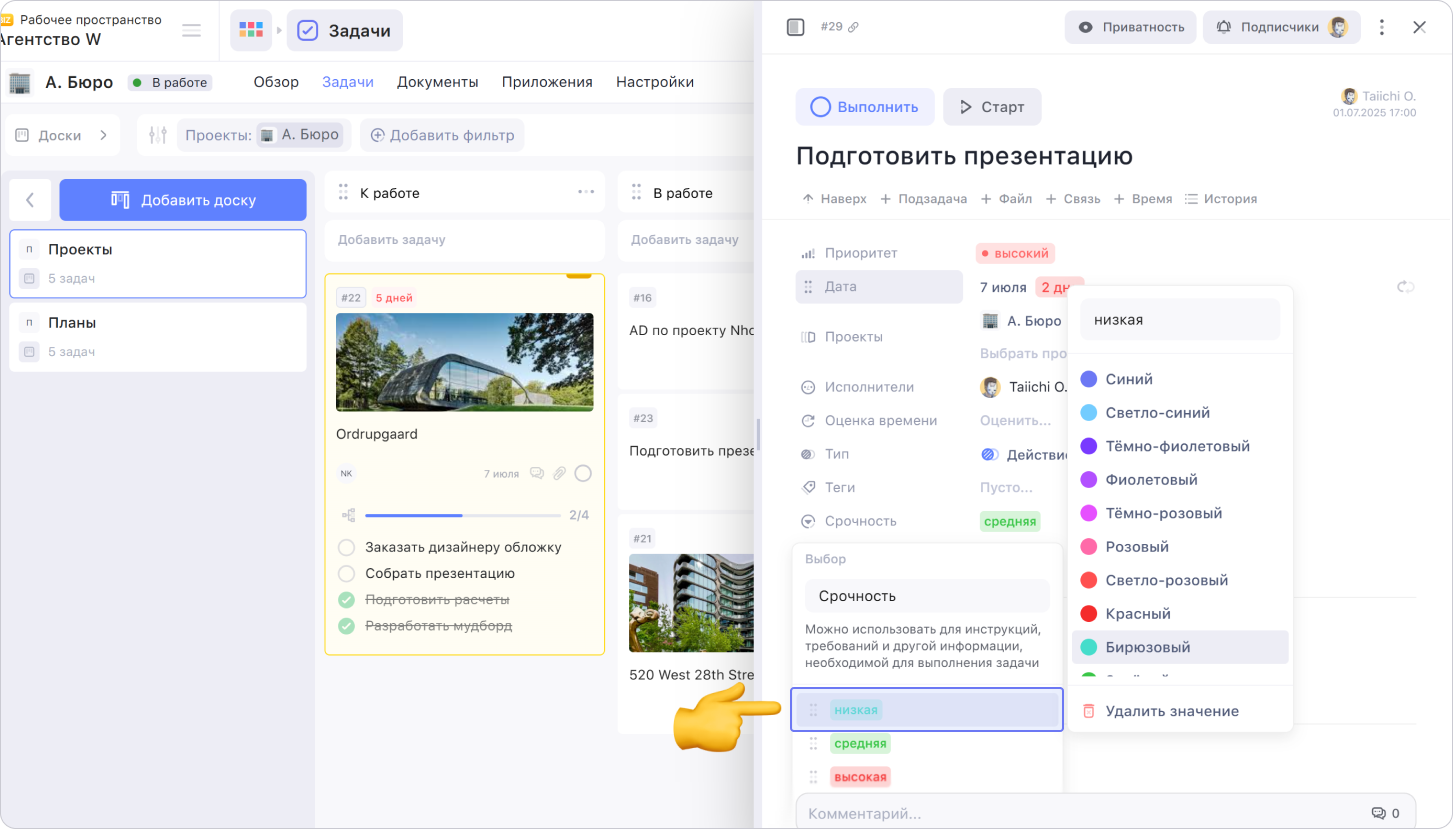Open the Срочность средняя value selector
Screen dimensions: 1453x829
(1010, 521)
